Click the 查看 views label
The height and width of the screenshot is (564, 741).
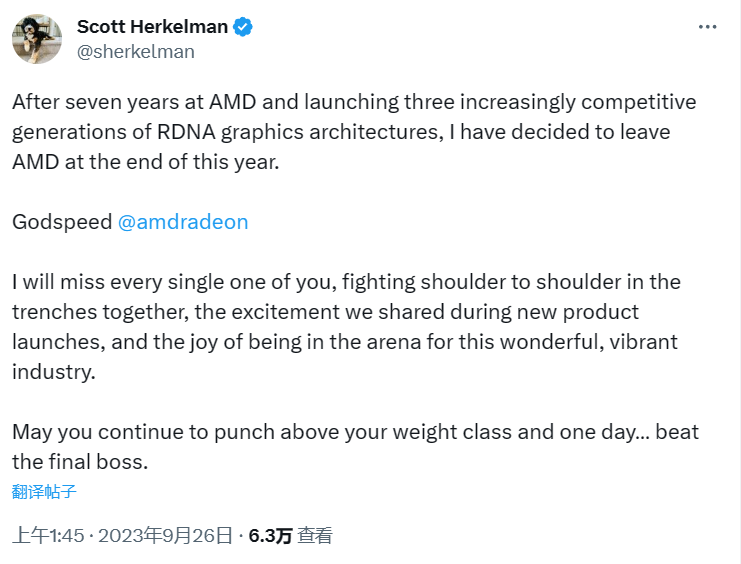(x=315, y=536)
